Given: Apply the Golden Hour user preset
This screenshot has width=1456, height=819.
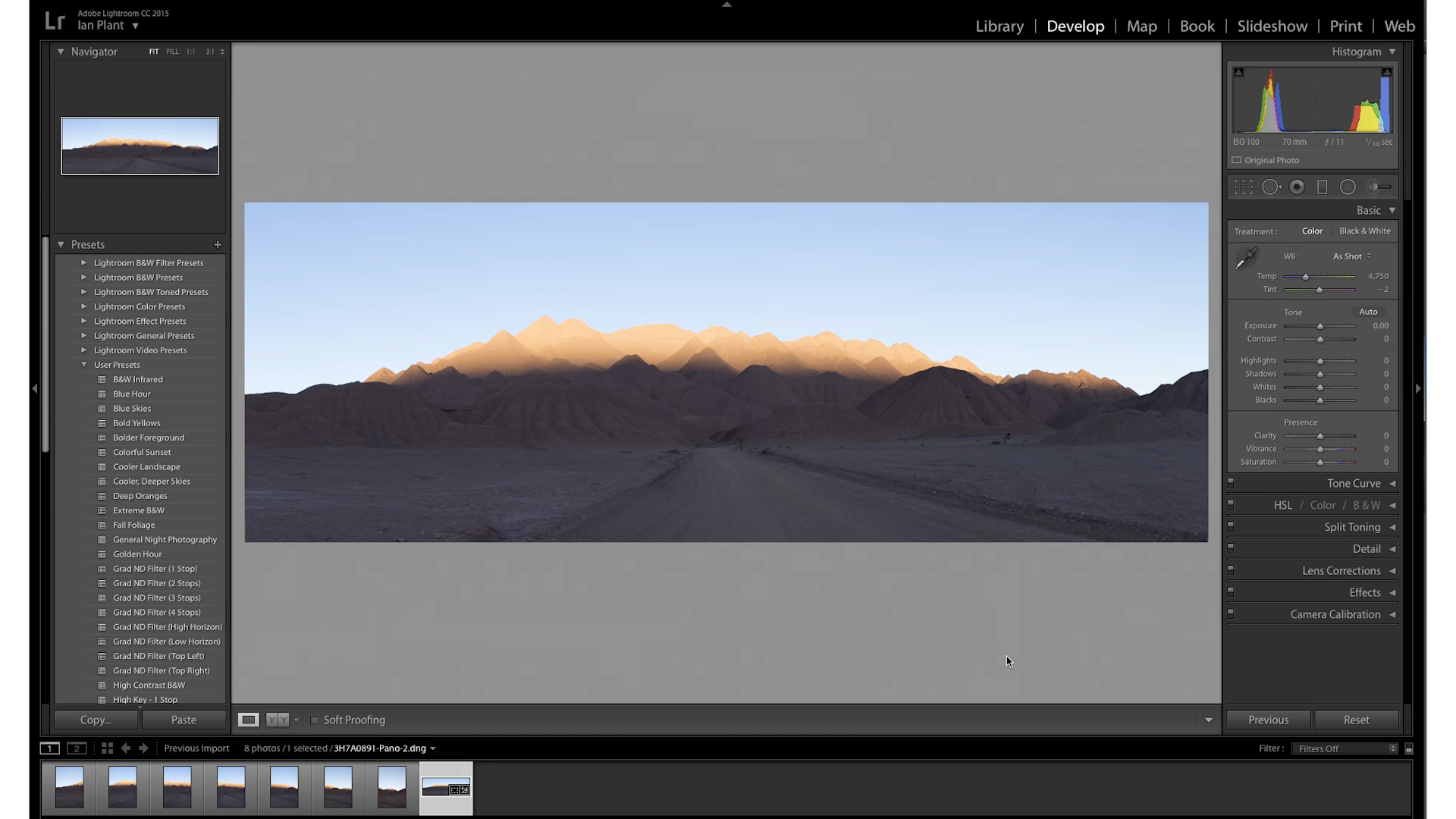Looking at the screenshot, I should [137, 554].
